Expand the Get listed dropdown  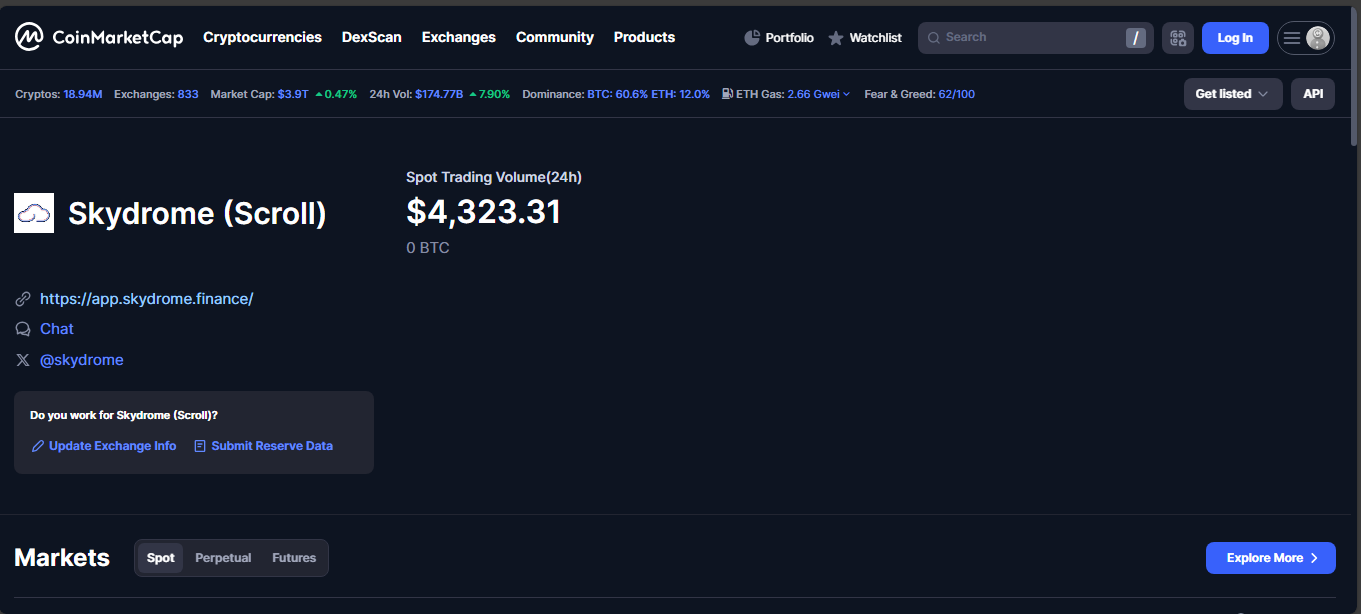pyautogui.click(x=1232, y=94)
